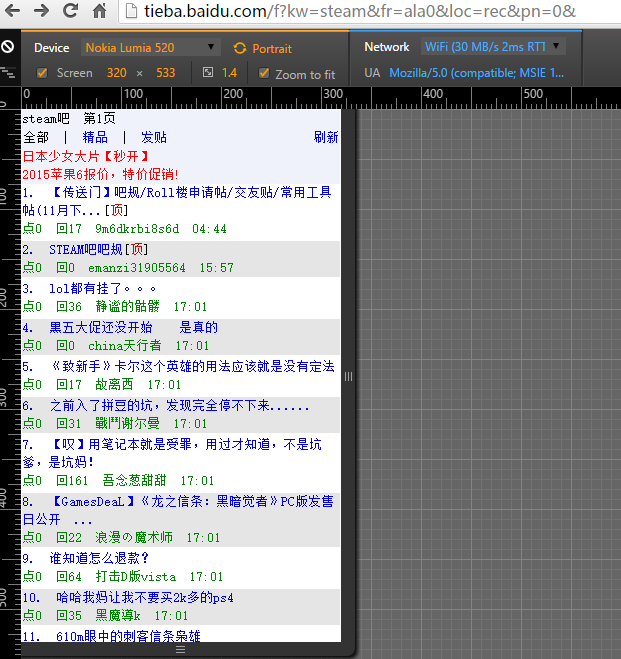
Task: Grab the right-edge viewport width resize handle
Action: point(348,376)
